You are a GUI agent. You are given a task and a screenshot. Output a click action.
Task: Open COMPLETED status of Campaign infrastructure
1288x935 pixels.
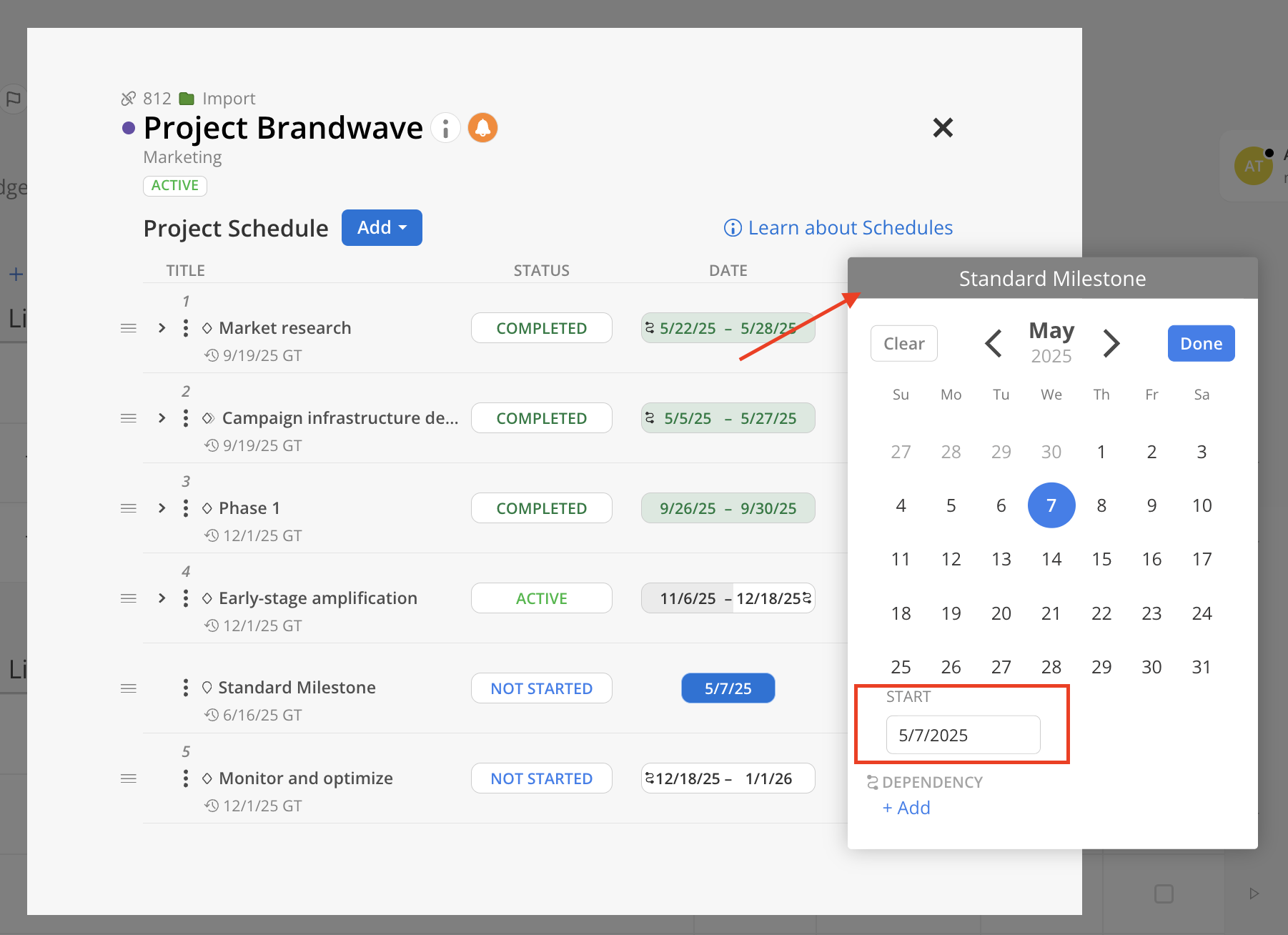point(542,418)
